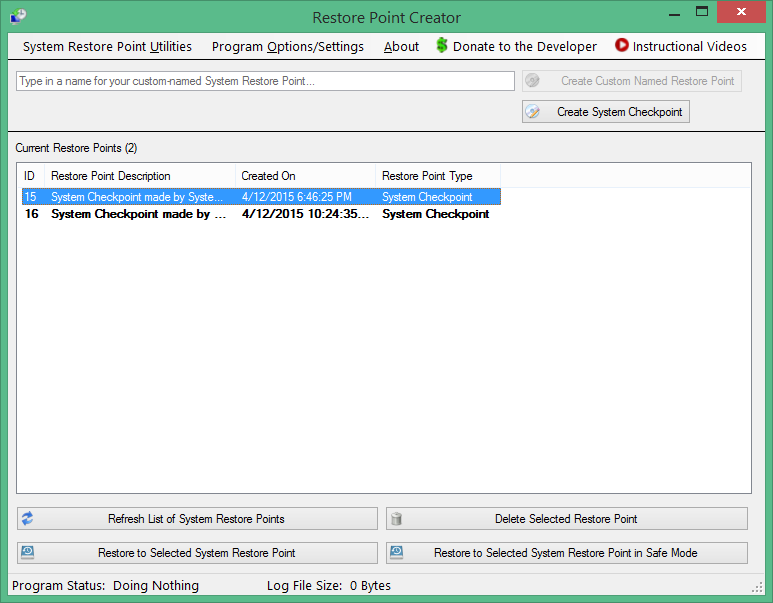Screen dimensions: 773x603
Task: Click the app icon in title bar
Action: point(18,16)
